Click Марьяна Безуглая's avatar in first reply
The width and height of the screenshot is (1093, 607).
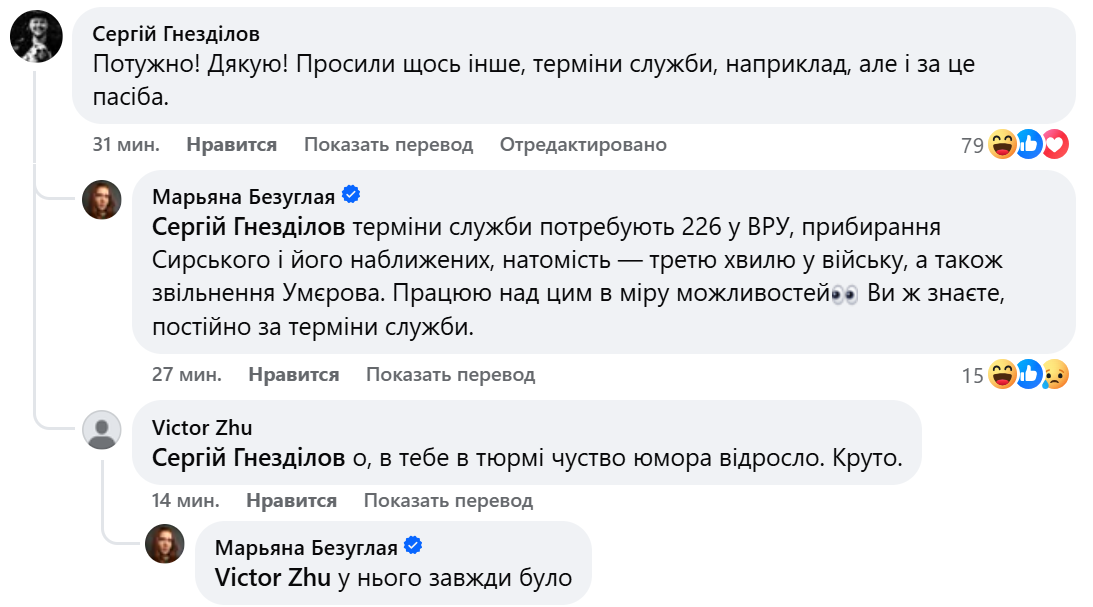(x=101, y=200)
